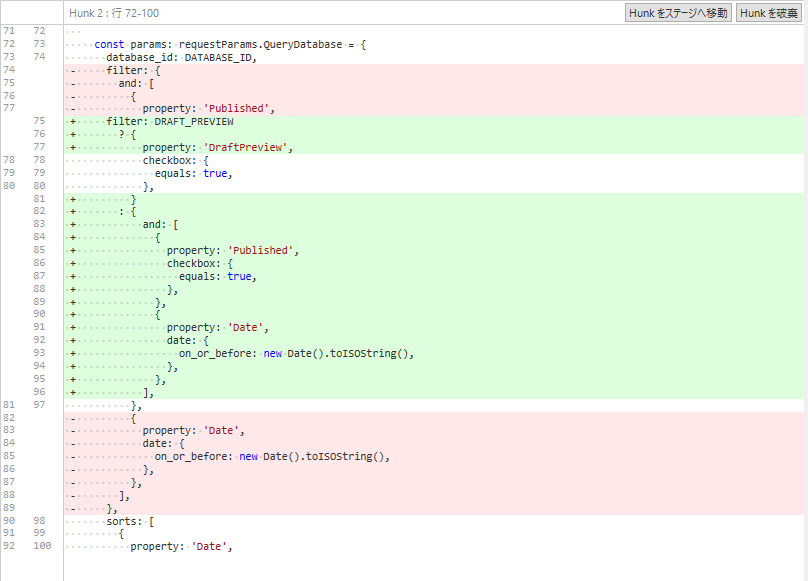Click new line number 100
This screenshot has height=581, width=808.
coord(40,546)
